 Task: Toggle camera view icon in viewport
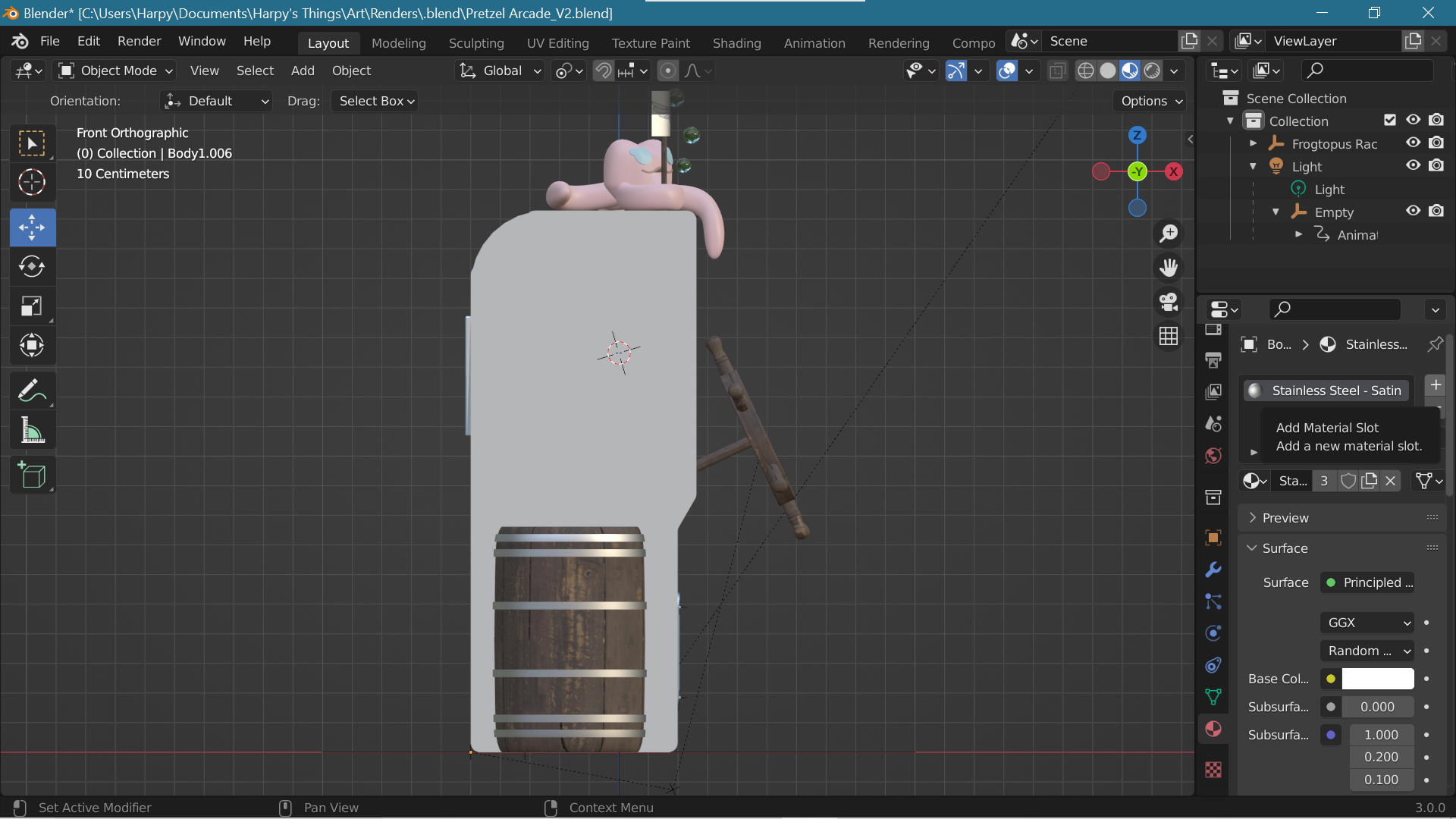pos(1169,301)
